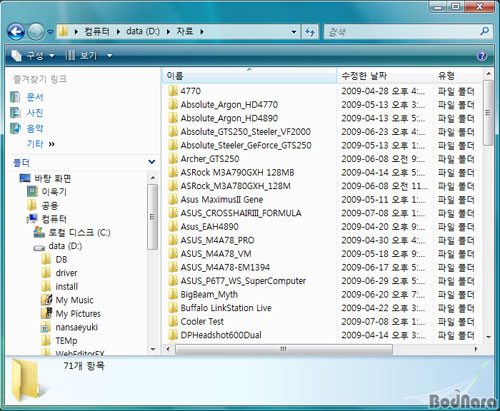500x411 pixels.
Task: Open recent pages dropdown beside Forward button
Action: click(50, 32)
